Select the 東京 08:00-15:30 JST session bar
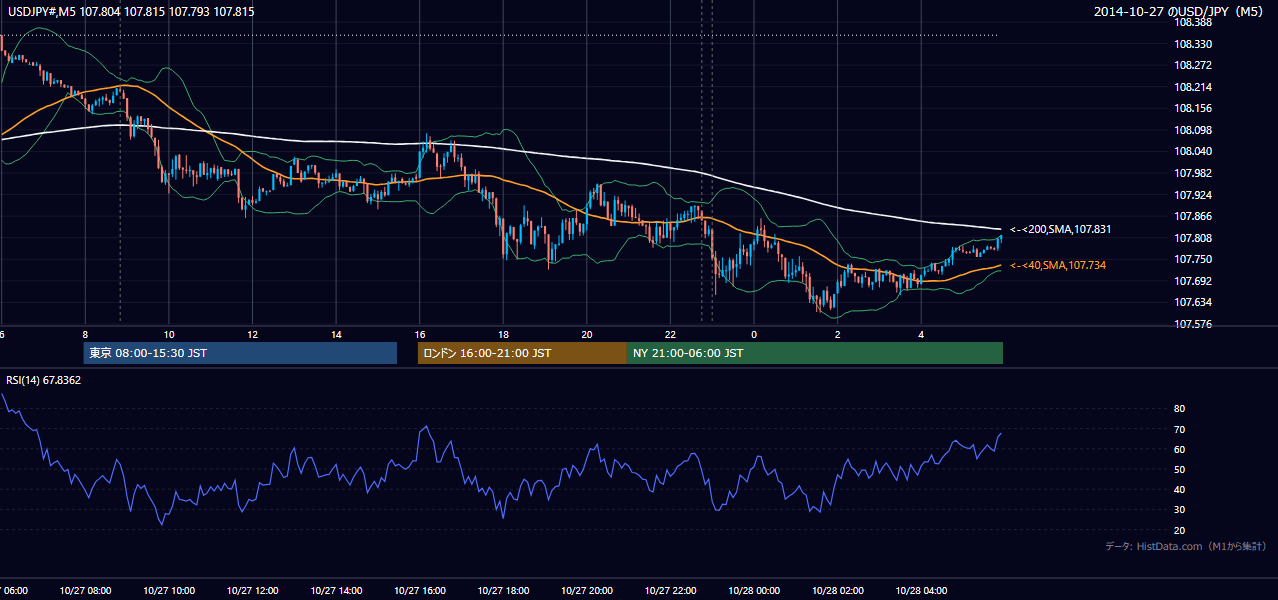The width and height of the screenshot is (1278, 600). click(x=240, y=353)
